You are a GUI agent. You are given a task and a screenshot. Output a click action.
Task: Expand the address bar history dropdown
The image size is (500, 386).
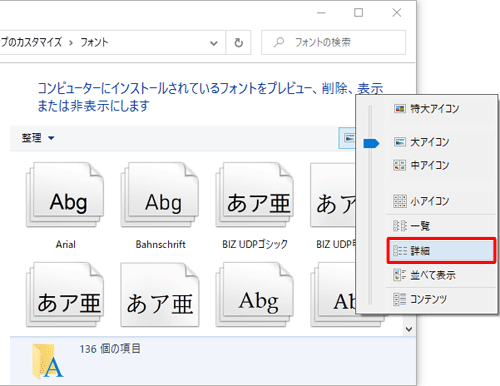(214, 43)
